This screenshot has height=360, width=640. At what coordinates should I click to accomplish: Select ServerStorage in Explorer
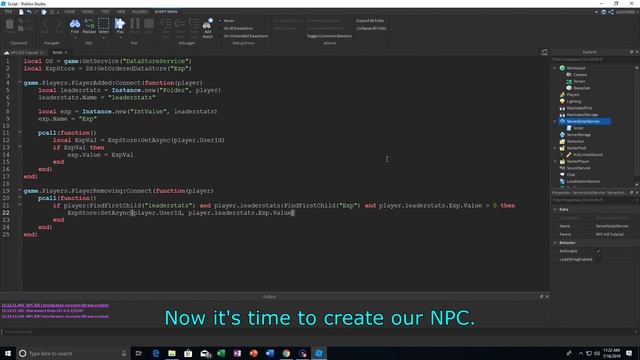(x=578, y=135)
